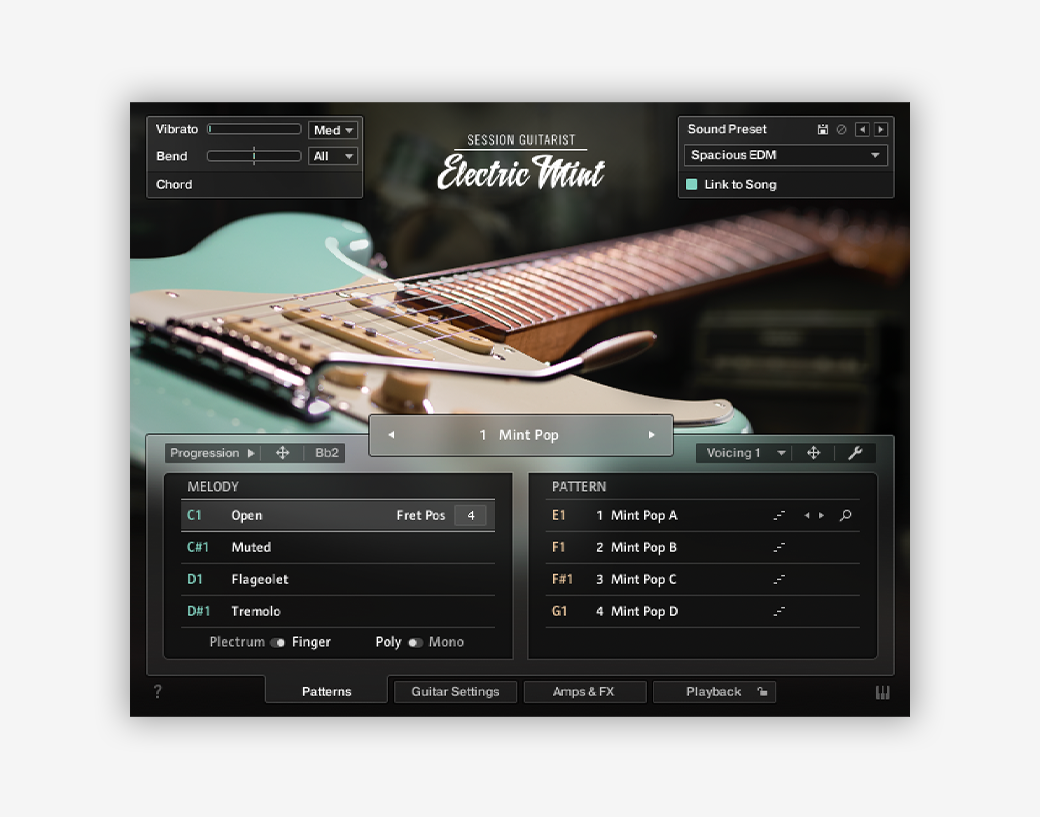Click the keyboard icon at bottom right
The height and width of the screenshot is (817, 1040).
(882, 693)
